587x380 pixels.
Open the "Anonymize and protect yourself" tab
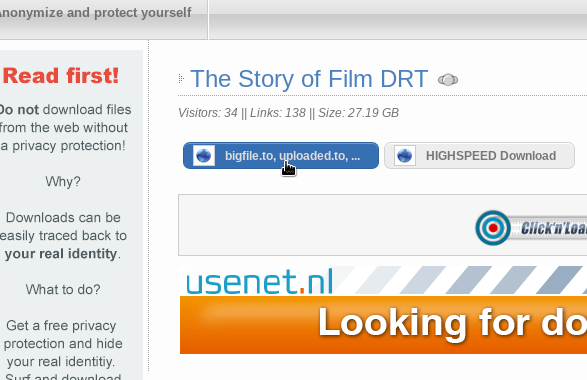pyautogui.click(x=103, y=19)
